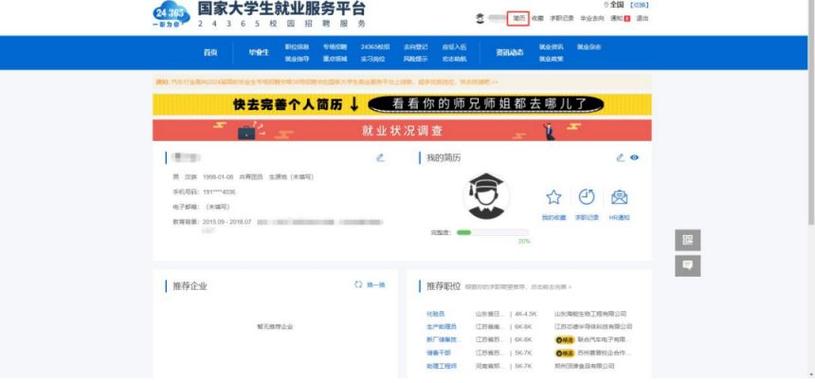Open 收藏 in the top user links
815x383 pixels.
537,18
